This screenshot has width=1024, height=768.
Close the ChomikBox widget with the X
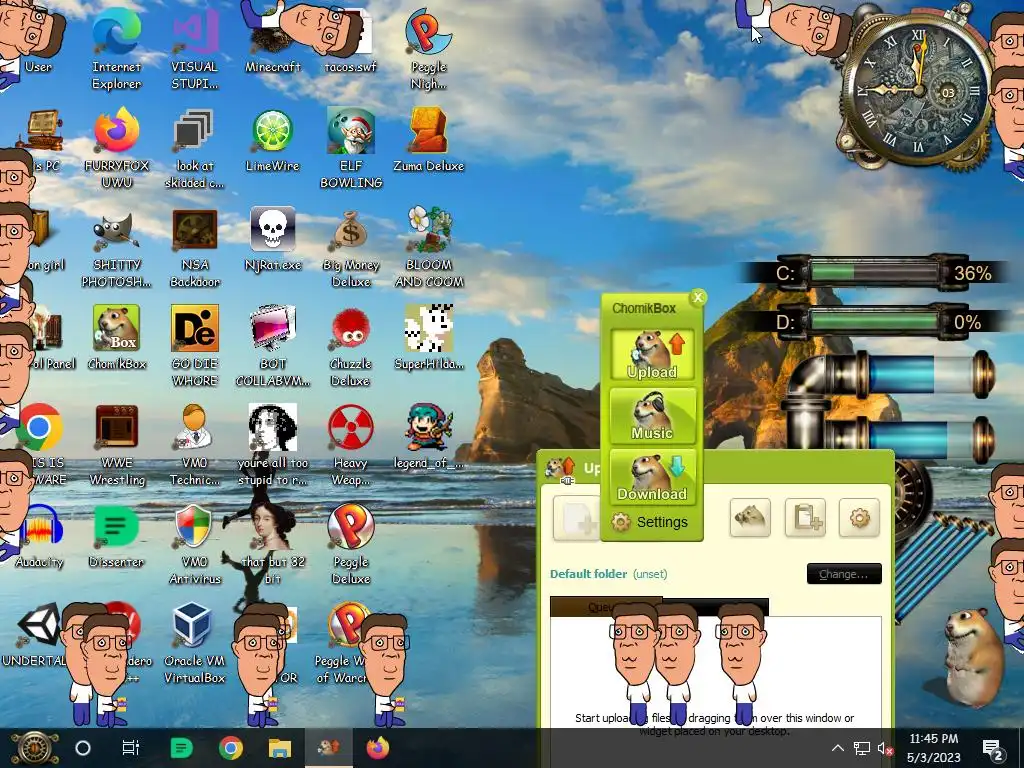coord(697,298)
